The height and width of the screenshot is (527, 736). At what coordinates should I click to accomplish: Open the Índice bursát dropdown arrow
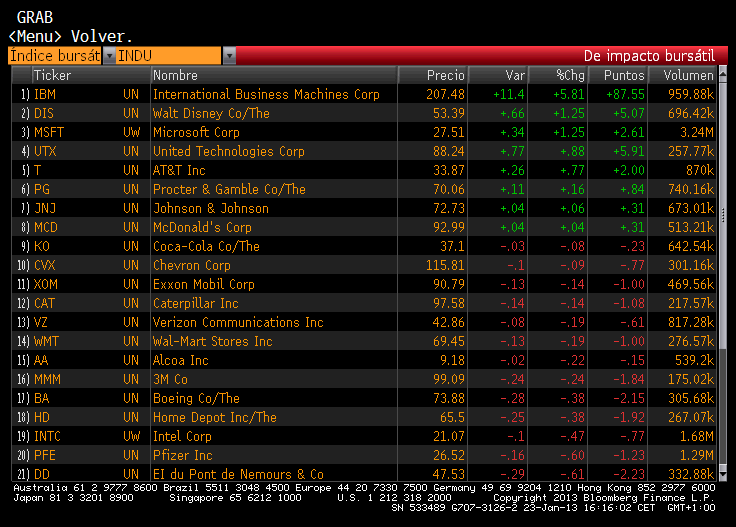pos(109,56)
